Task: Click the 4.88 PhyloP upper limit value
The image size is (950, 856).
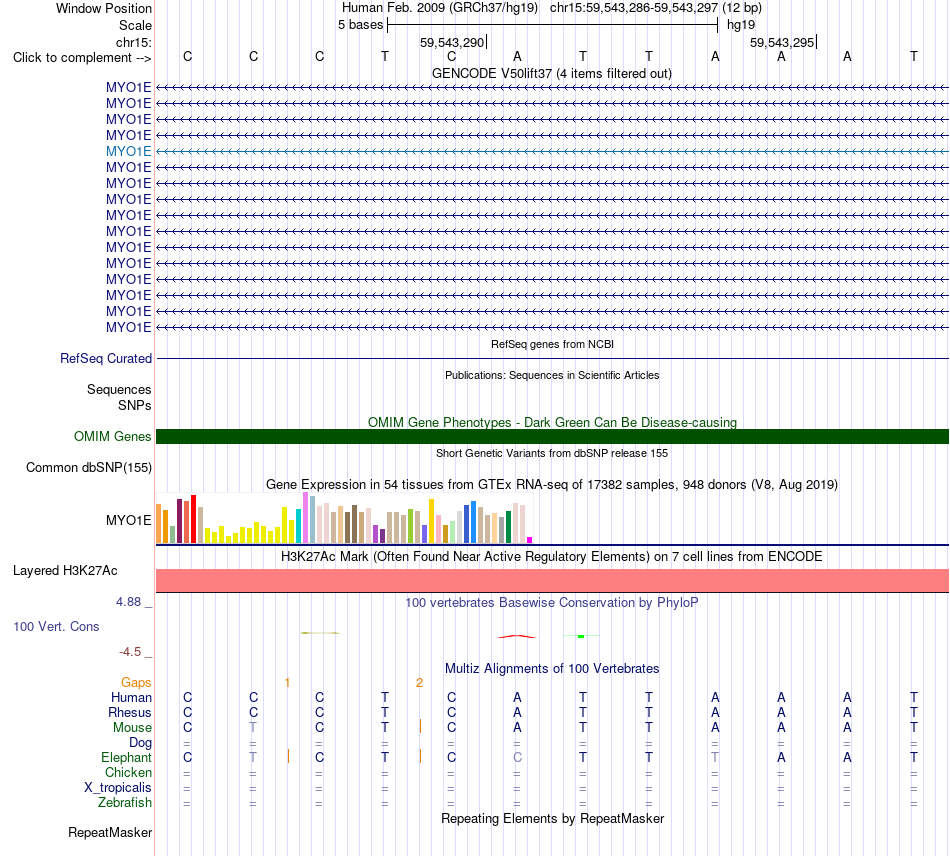Action: click(x=128, y=602)
